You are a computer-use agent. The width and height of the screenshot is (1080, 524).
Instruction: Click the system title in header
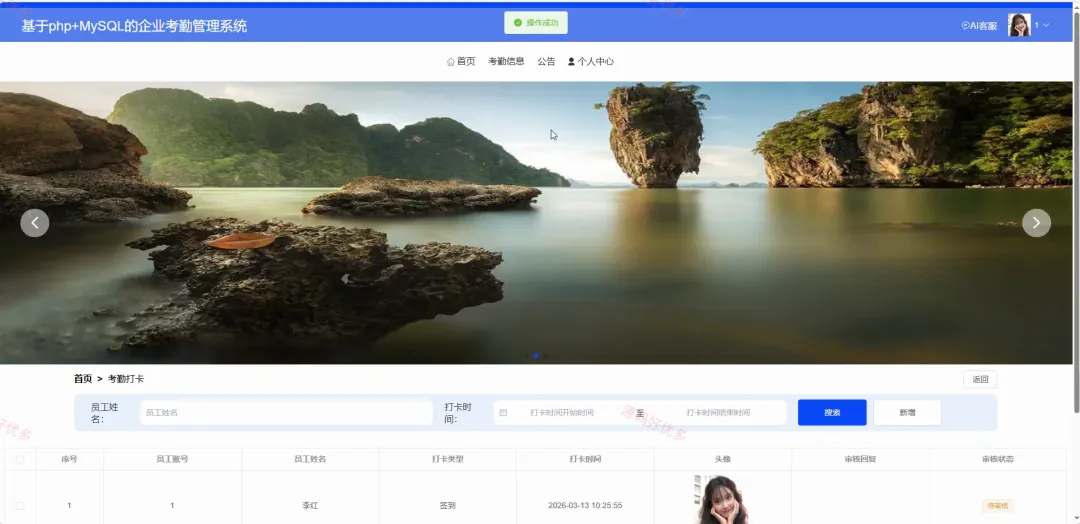coord(134,26)
